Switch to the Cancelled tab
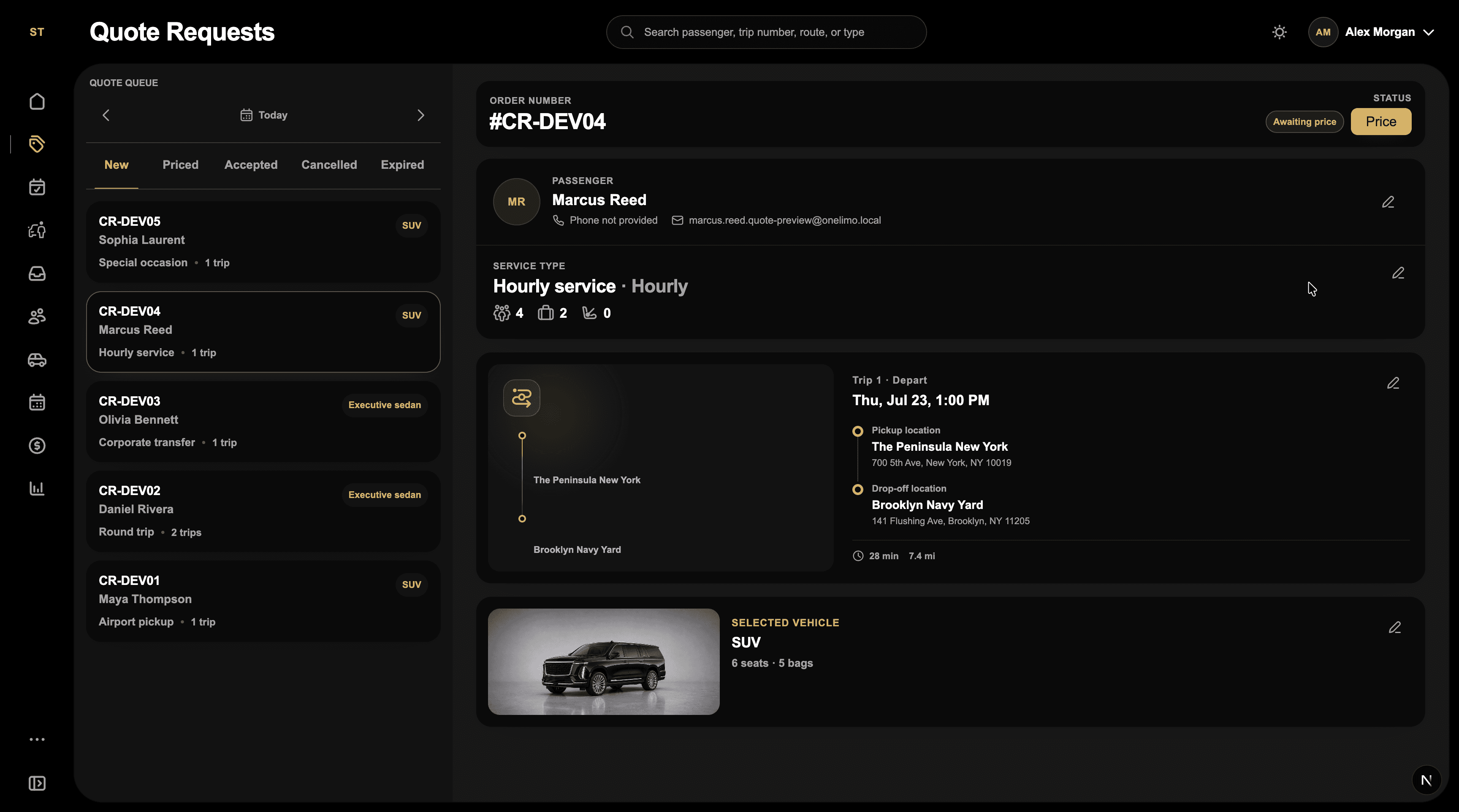Image resolution: width=1459 pixels, height=812 pixels. tap(329, 165)
